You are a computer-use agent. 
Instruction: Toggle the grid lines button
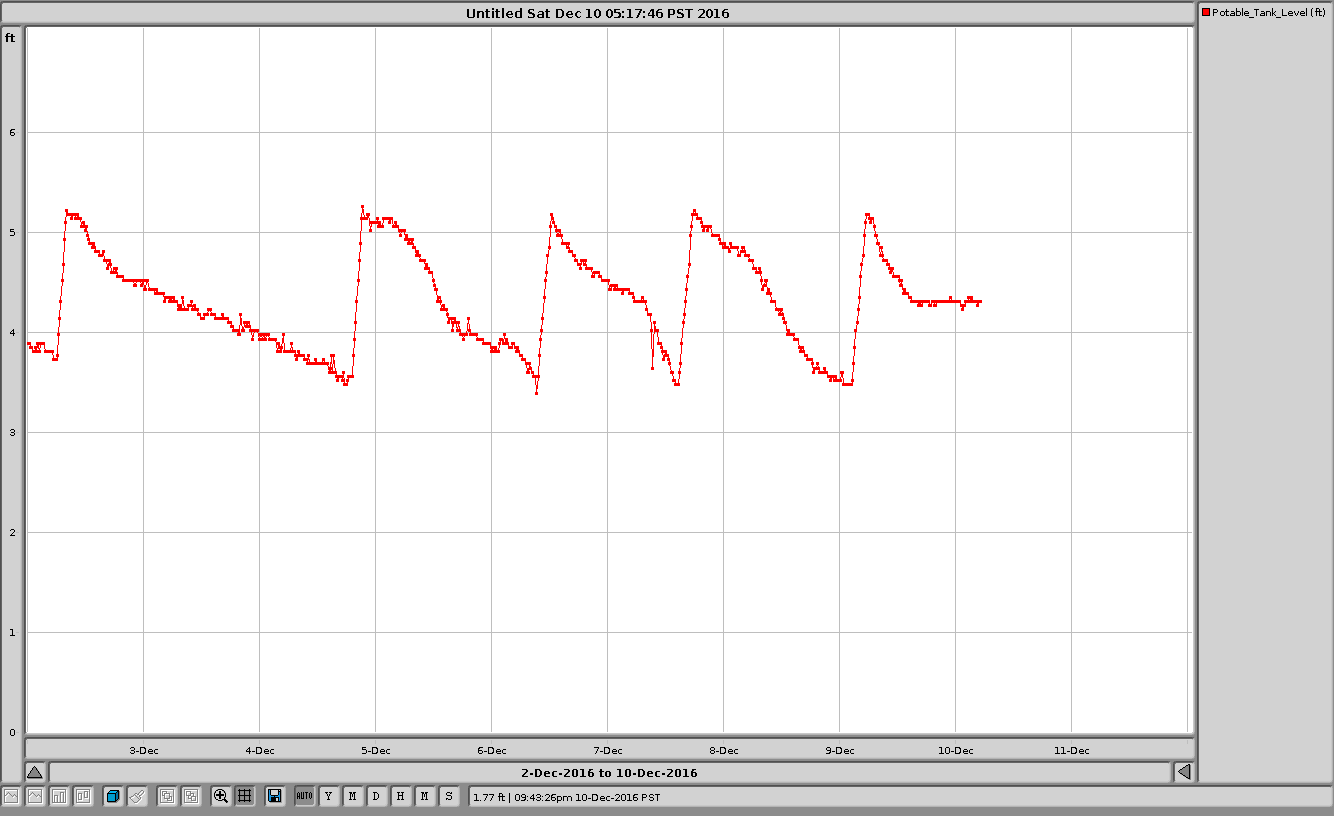tap(244, 796)
